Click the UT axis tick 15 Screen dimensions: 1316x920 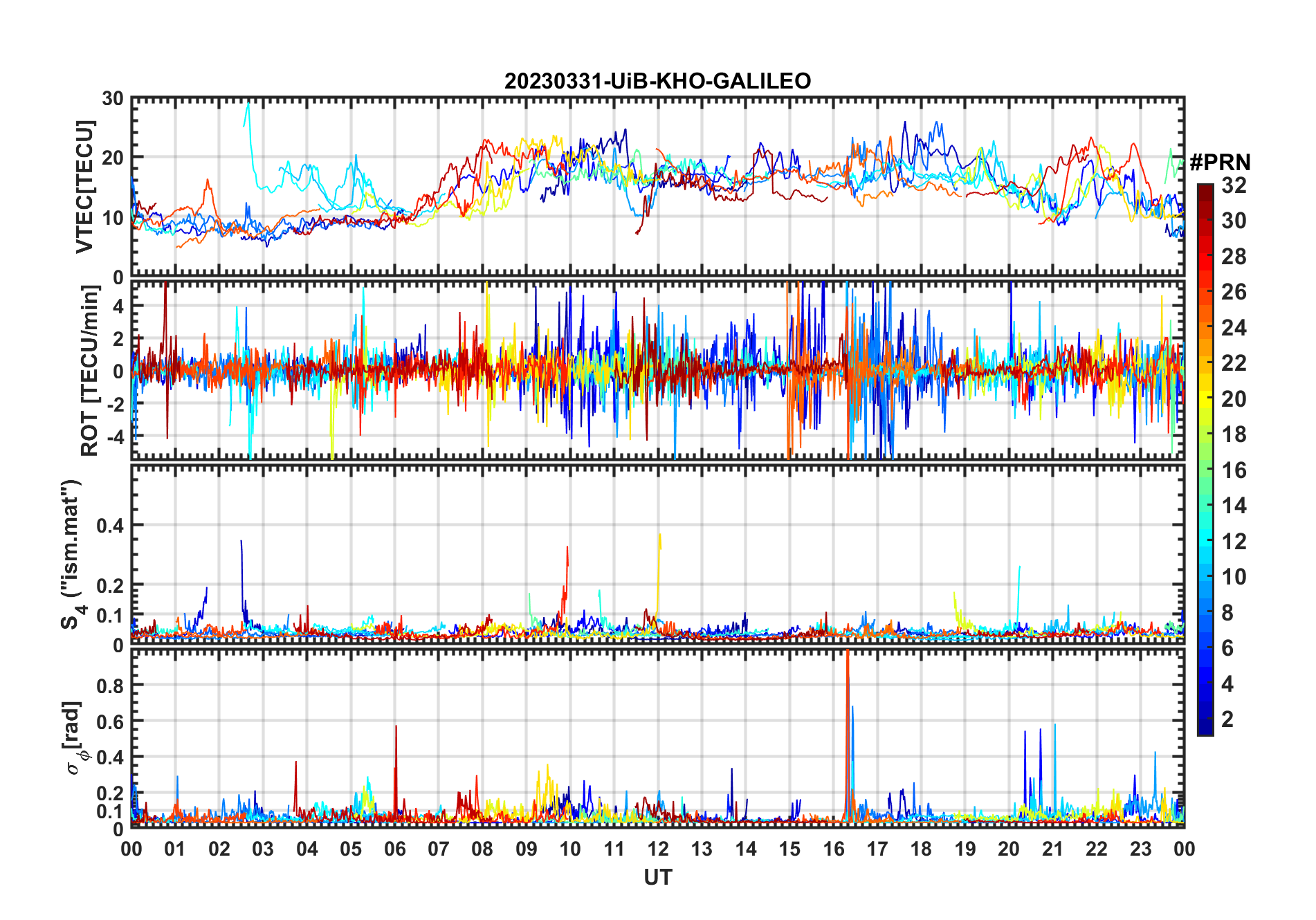click(789, 849)
